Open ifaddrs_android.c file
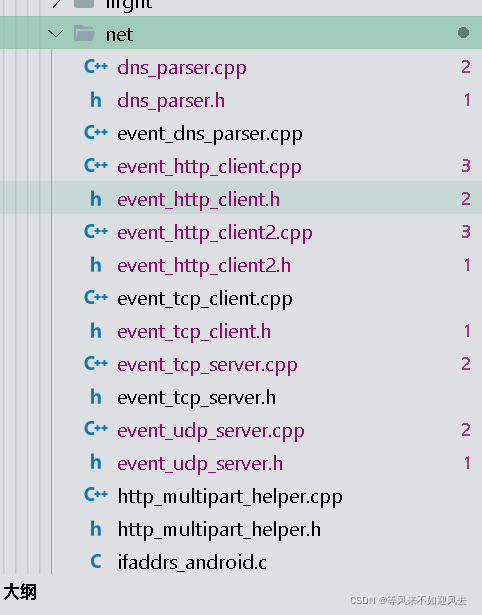Image resolution: width=482 pixels, height=615 pixels. (192, 562)
